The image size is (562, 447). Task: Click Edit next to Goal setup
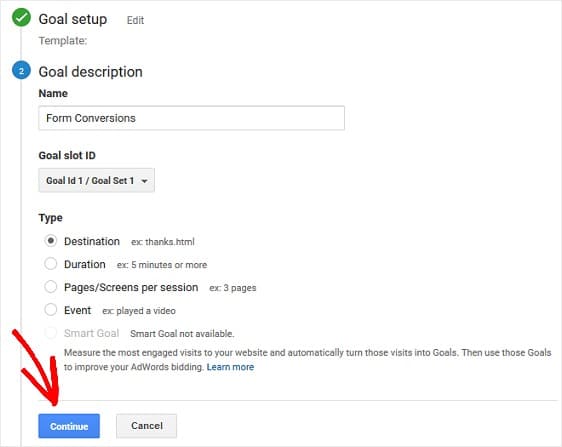(x=135, y=20)
